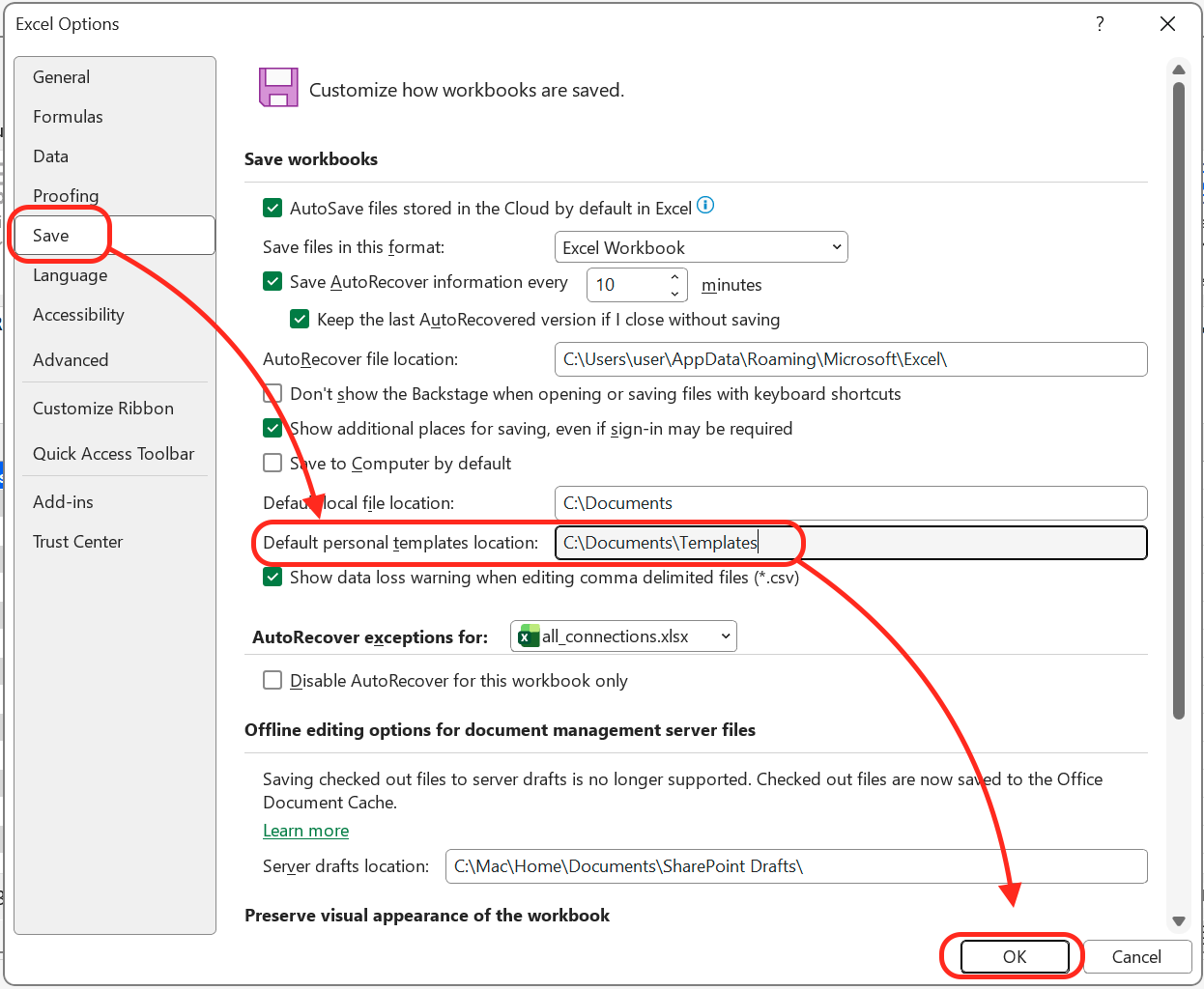Select the Advanced category in the sidebar

coord(71,359)
